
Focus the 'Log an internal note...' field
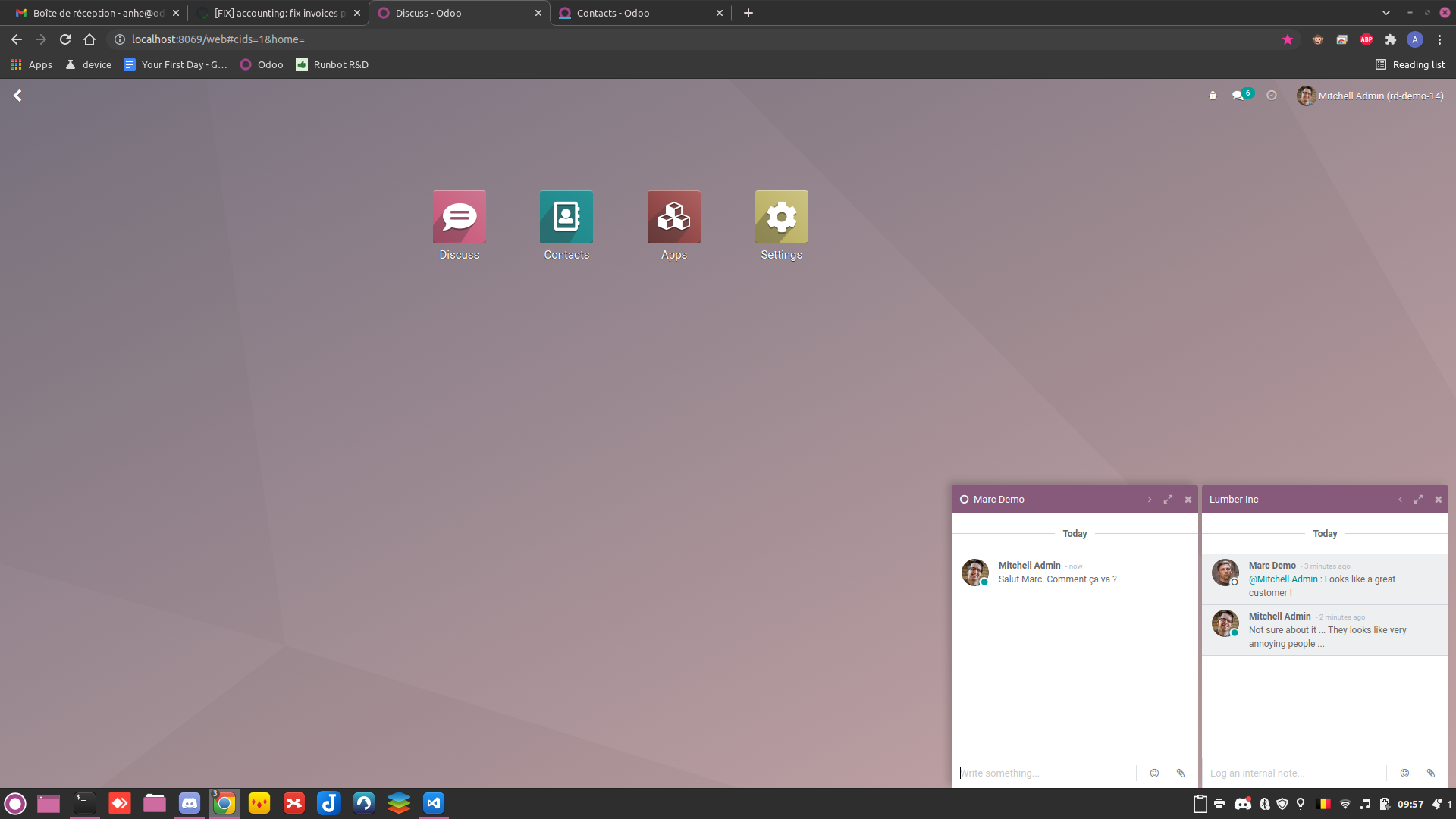point(1295,773)
